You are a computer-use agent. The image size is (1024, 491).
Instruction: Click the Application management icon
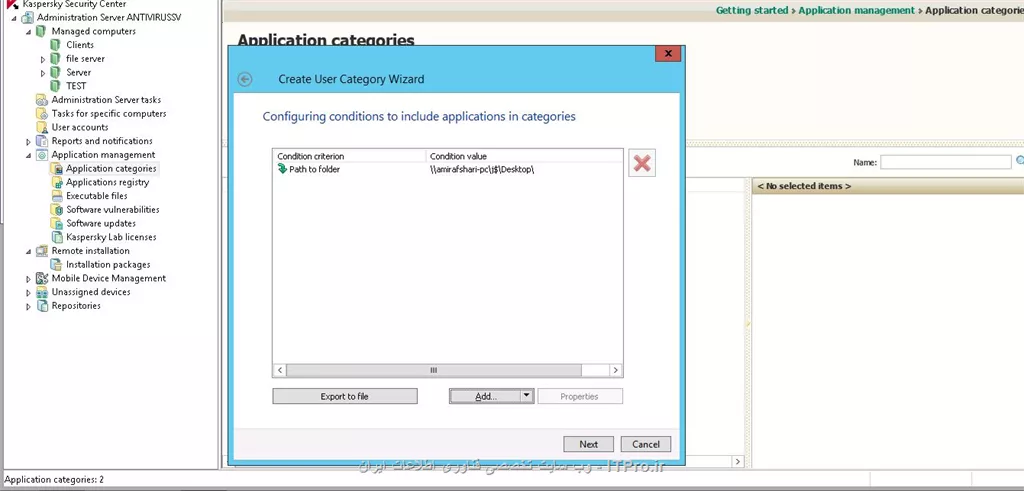pyautogui.click(x=41, y=155)
